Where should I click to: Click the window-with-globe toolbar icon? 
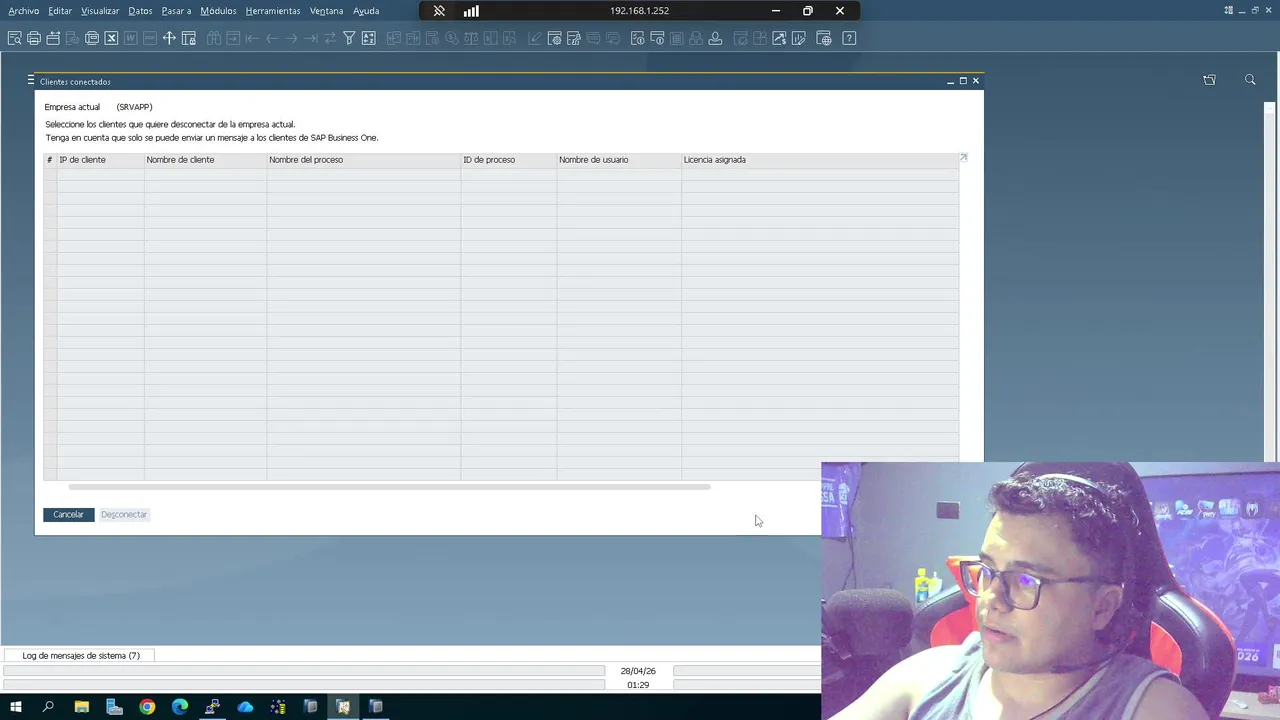824,38
